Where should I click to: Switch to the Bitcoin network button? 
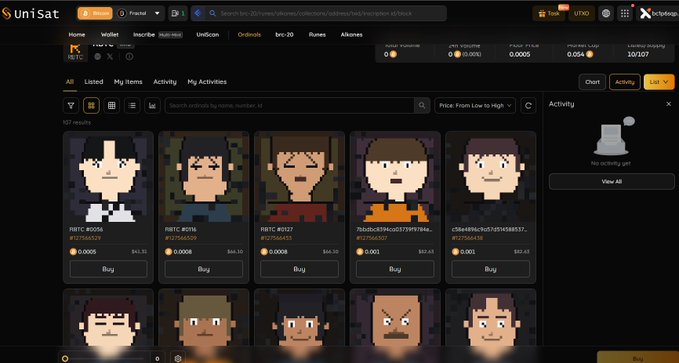coord(95,13)
